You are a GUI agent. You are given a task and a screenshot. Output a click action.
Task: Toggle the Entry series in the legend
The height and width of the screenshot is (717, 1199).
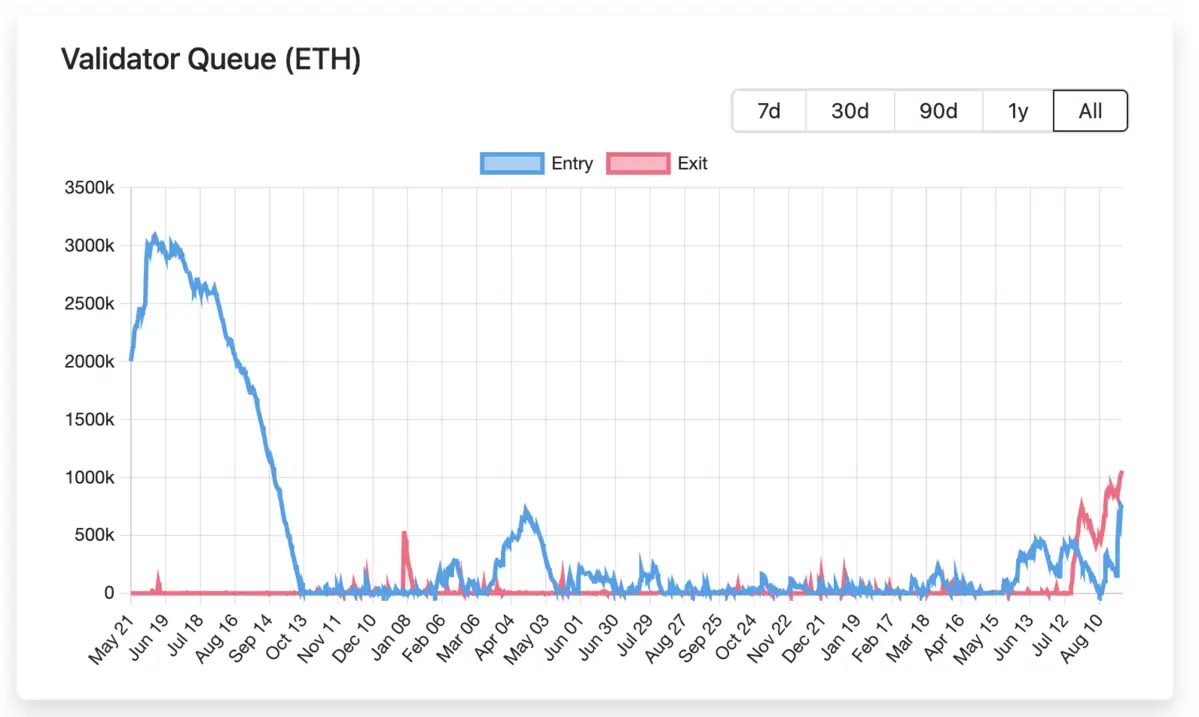click(x=571, y=163)
